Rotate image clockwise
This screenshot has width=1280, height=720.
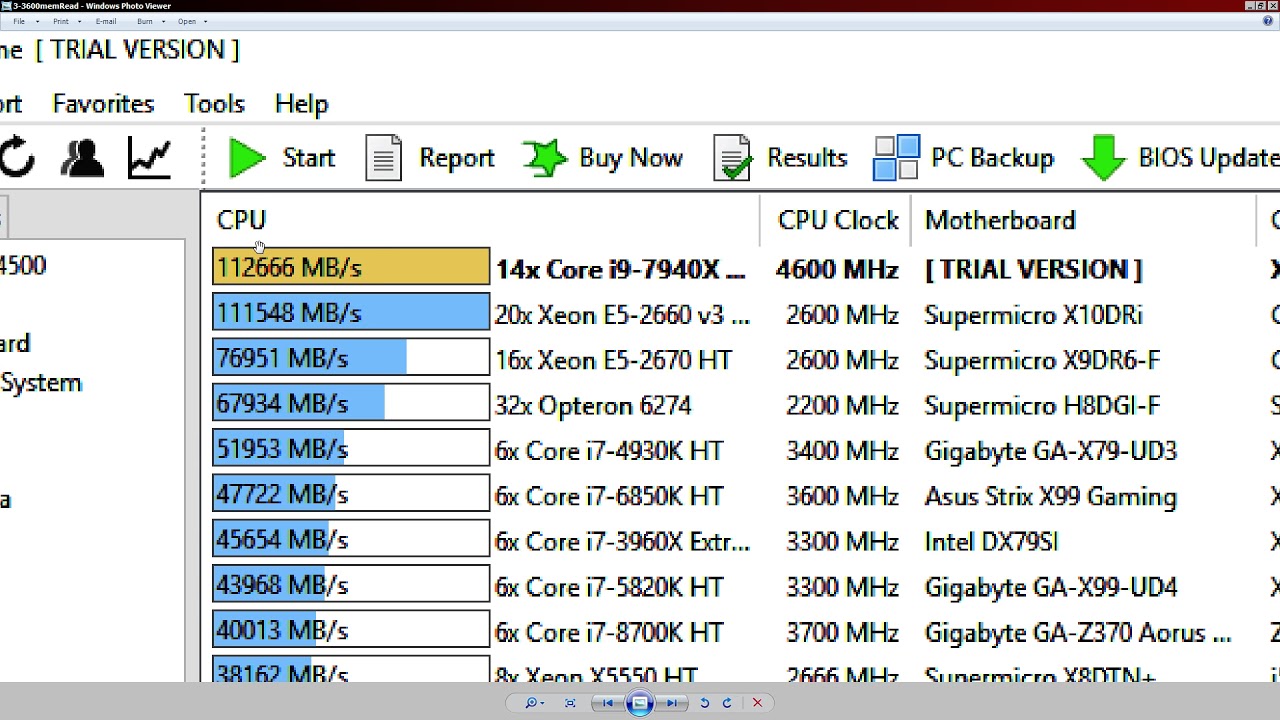(727, 703)
